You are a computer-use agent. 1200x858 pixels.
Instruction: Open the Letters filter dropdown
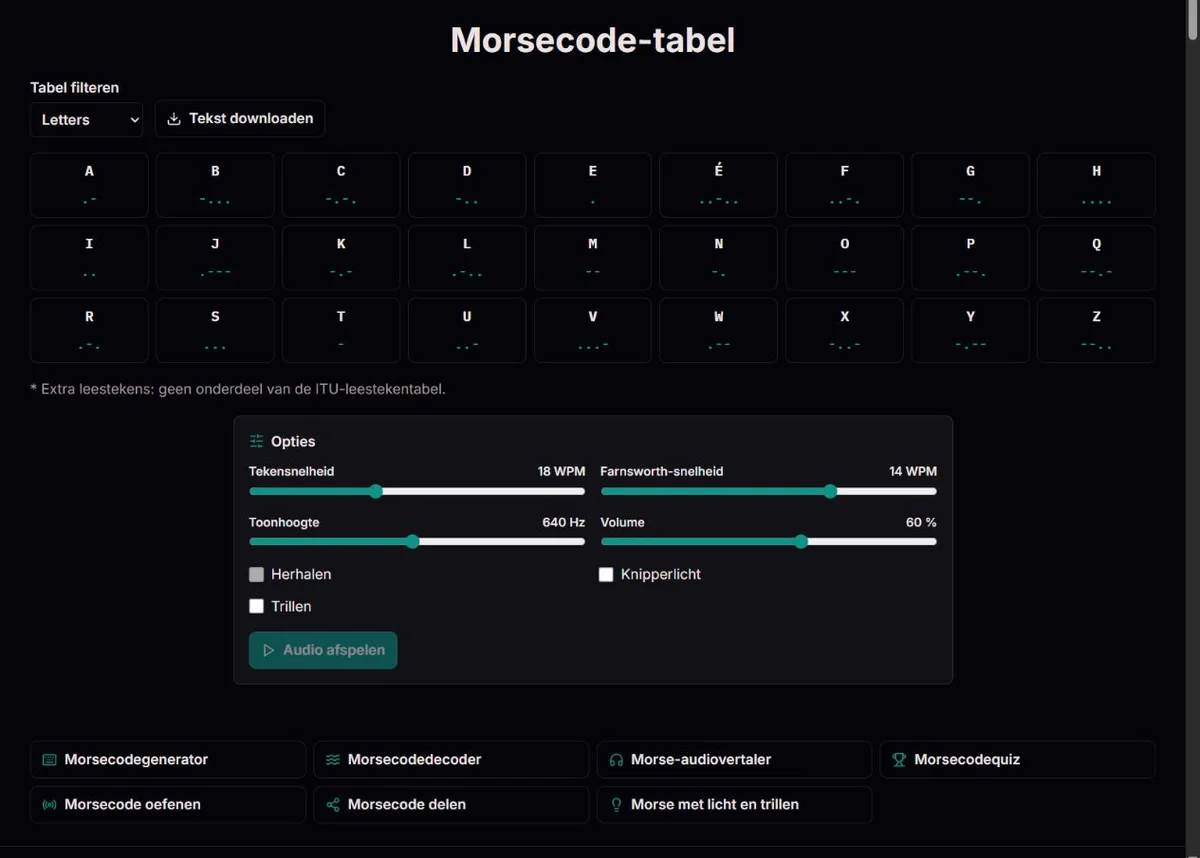[x=86, y=119]
